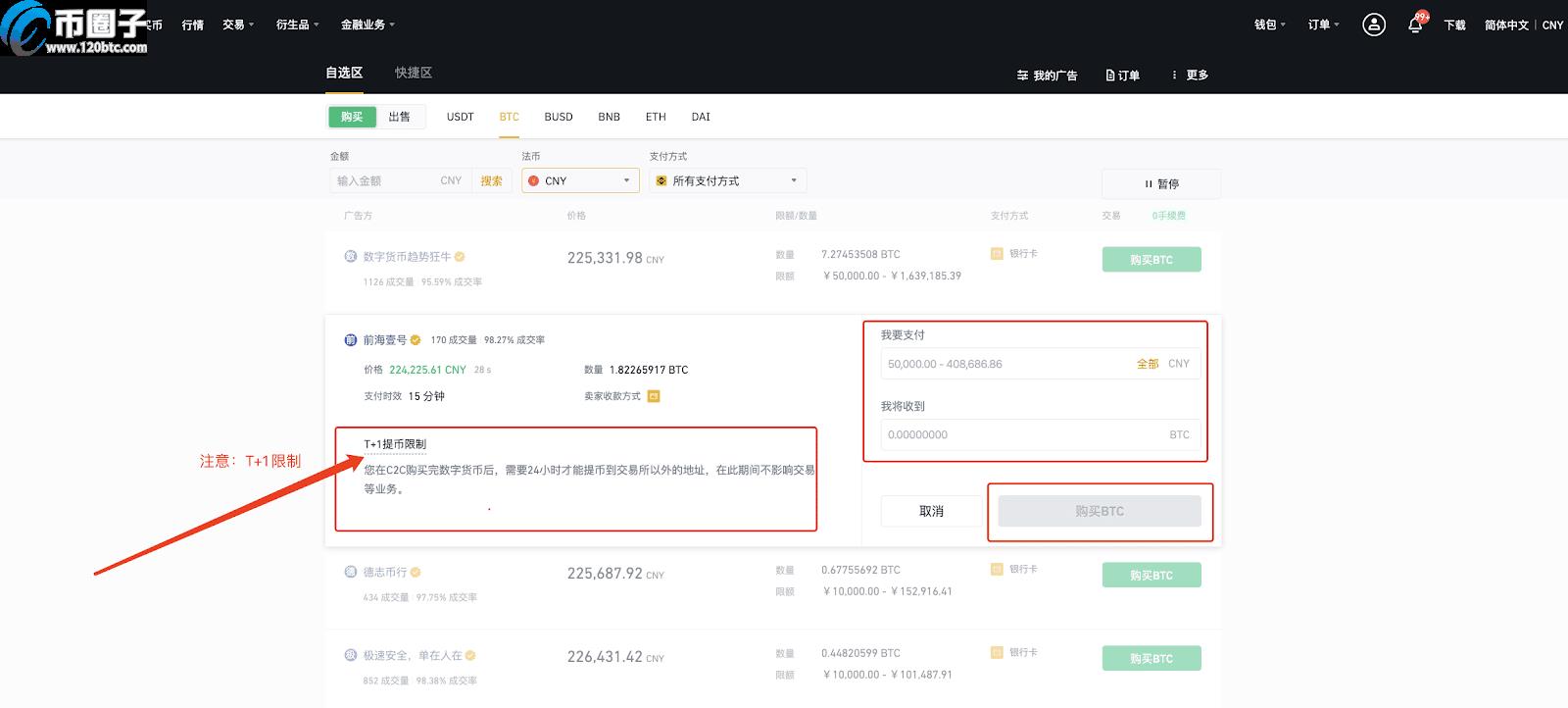Viewport: 1568px width, 708px height.
Task: Click the 我要支付 amount input field
Action: click(x=1041, y=364)
